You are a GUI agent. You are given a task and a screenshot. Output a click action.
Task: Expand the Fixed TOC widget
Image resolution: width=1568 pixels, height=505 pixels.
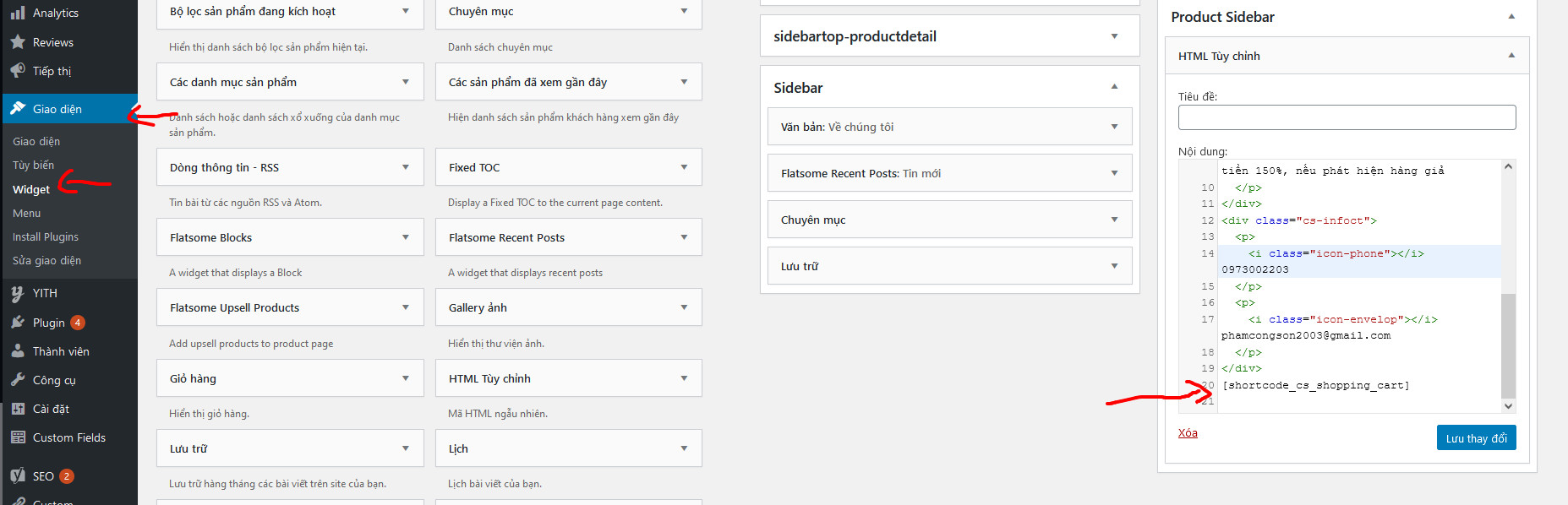pyautogui.click(x=684, y=167)
